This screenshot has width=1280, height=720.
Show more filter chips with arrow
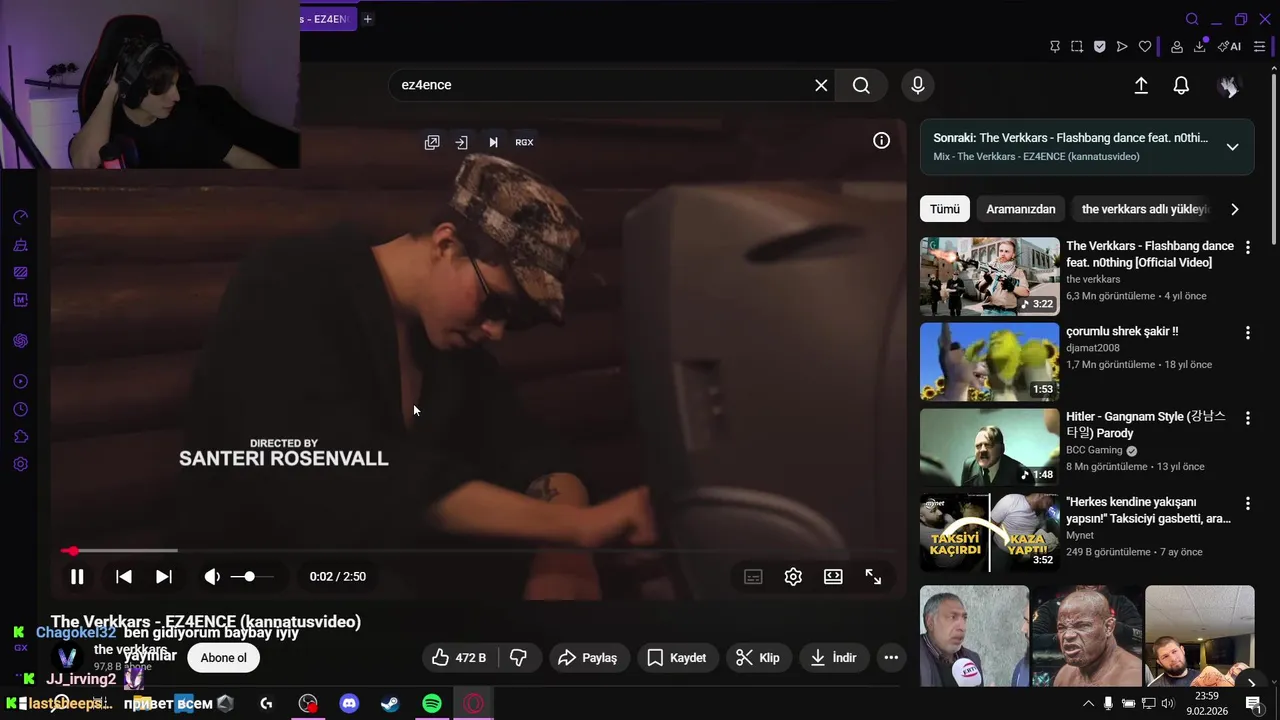[1234, 209]
